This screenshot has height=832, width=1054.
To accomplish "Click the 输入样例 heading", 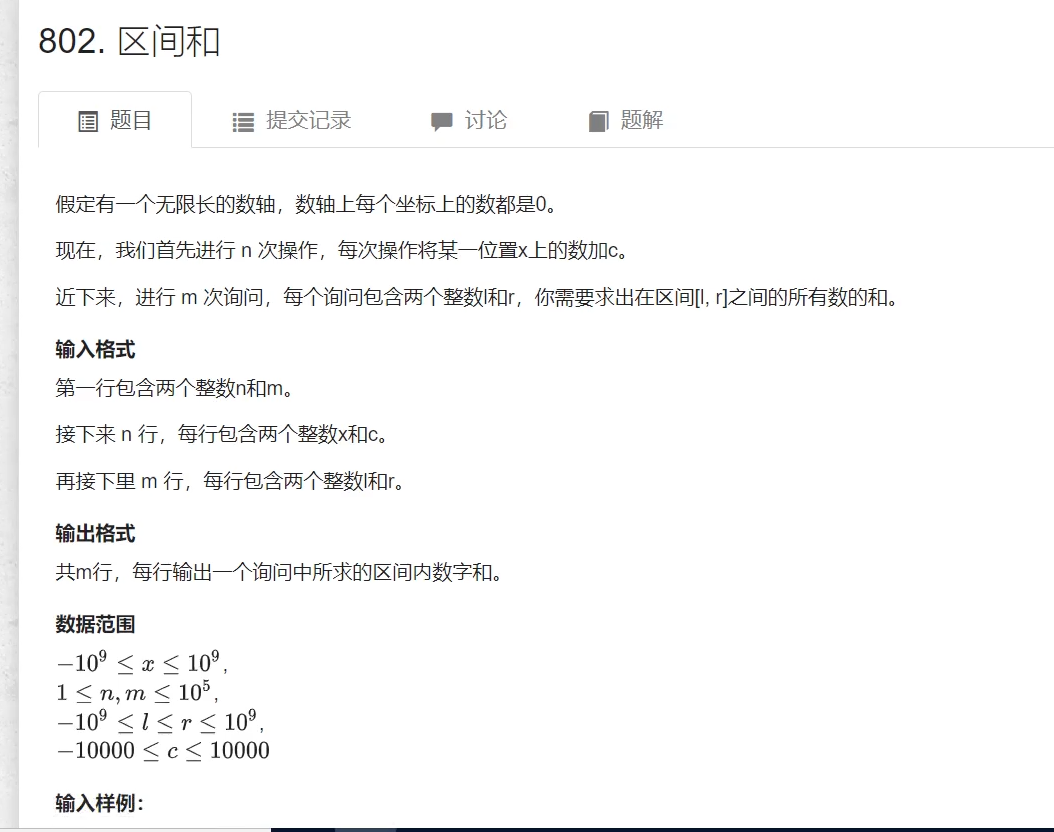I will coord(99,803).
